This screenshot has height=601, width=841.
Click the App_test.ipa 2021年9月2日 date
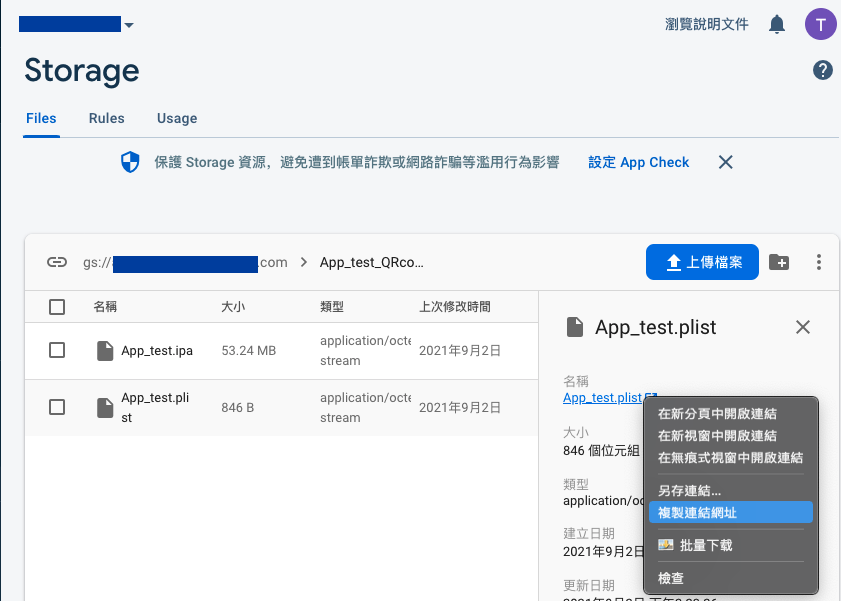tap(460, 351)
